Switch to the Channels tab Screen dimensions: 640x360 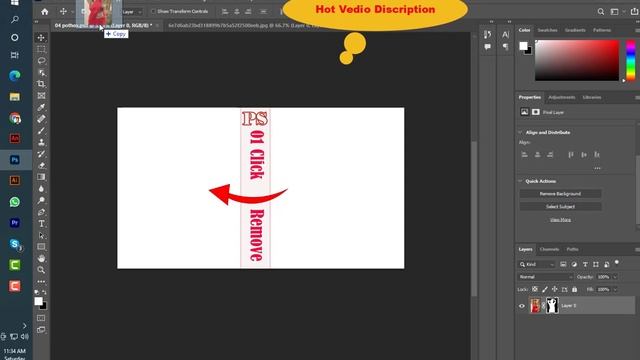pyautogui.click(x=549, y=249)
